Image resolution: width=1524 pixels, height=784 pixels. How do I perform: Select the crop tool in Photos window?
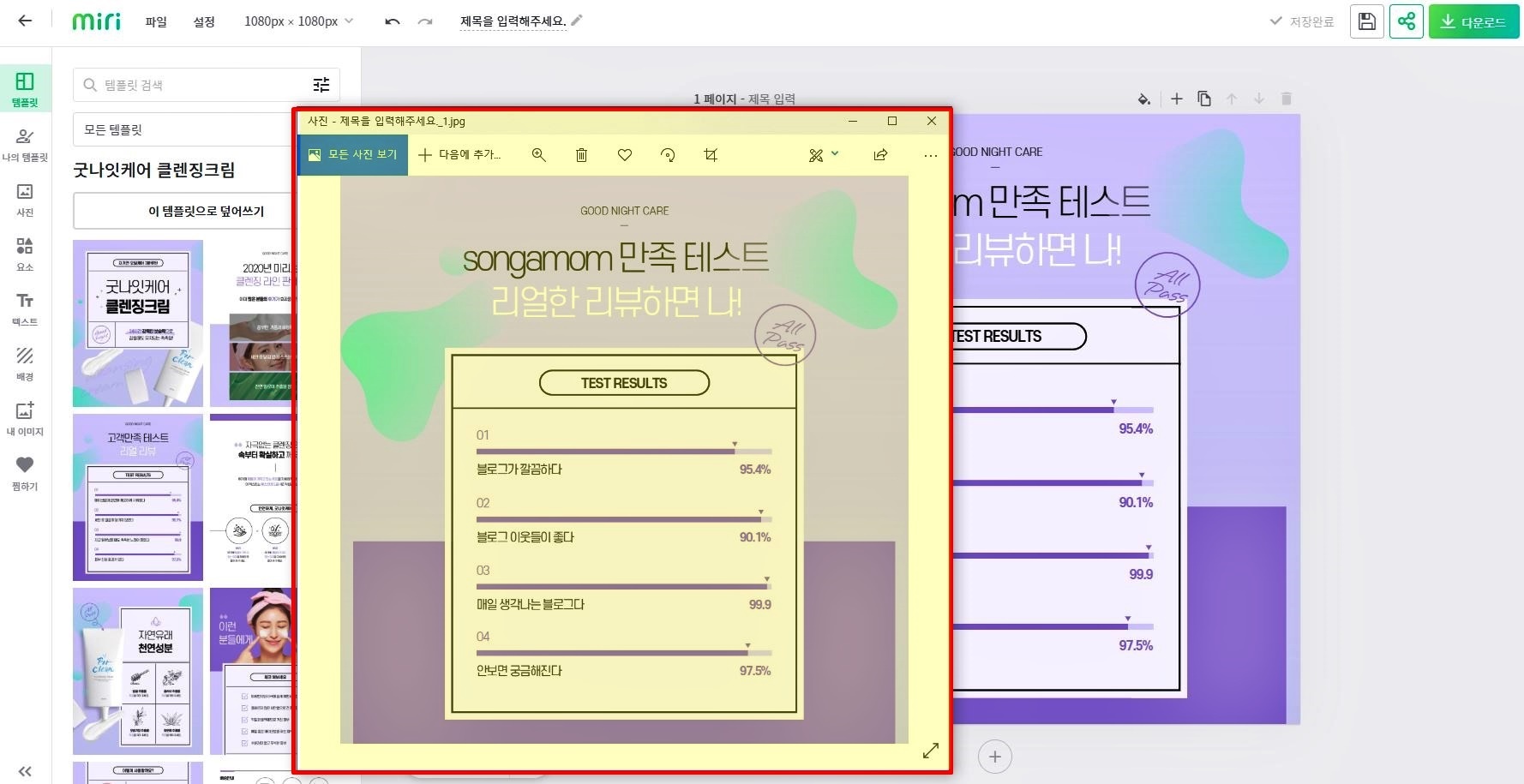(x=711, y=154)
